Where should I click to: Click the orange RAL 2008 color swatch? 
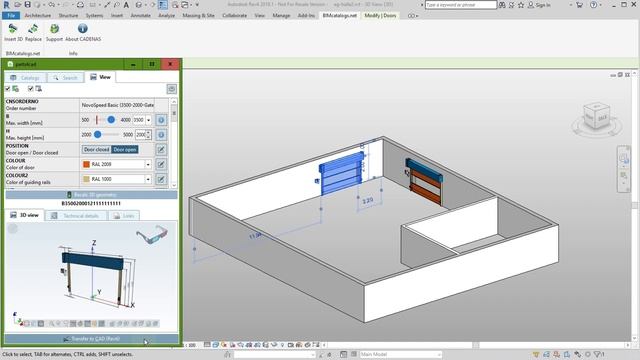[x=86, y=164]
